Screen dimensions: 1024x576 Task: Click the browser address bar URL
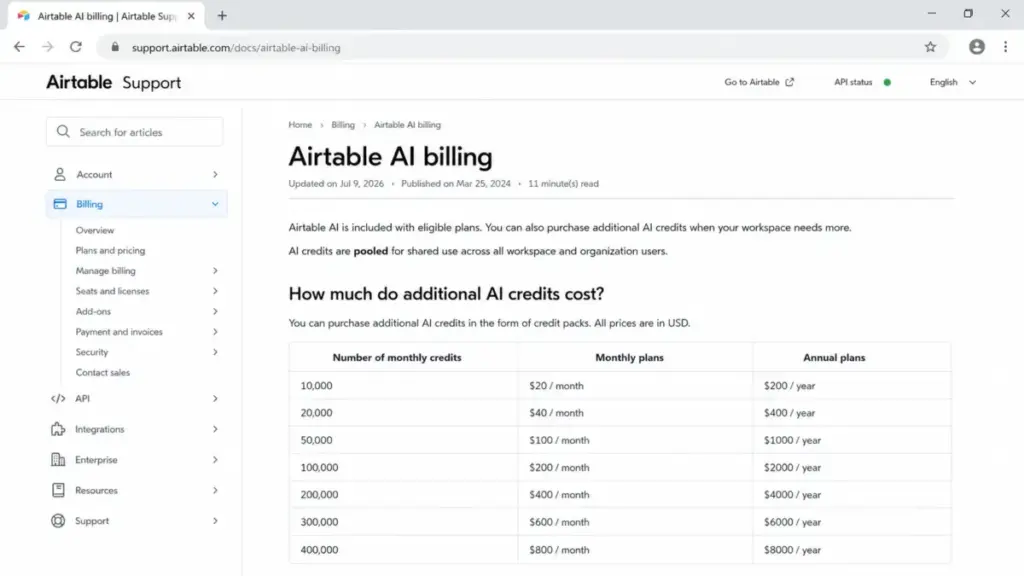[x=236, y=48]
